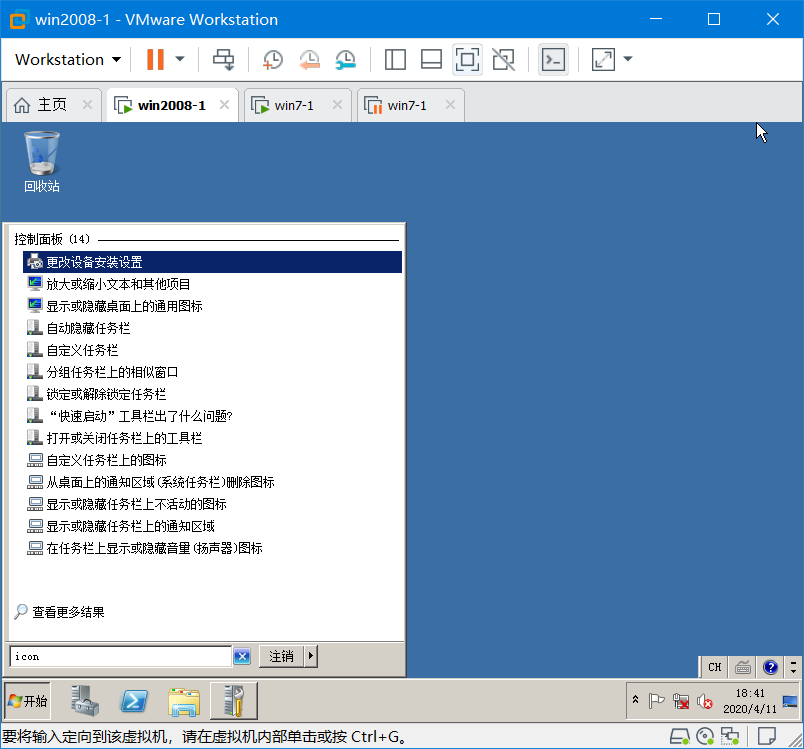Expand the arrow next to 注销
The image size is (804, 749).
coord(311,656)
